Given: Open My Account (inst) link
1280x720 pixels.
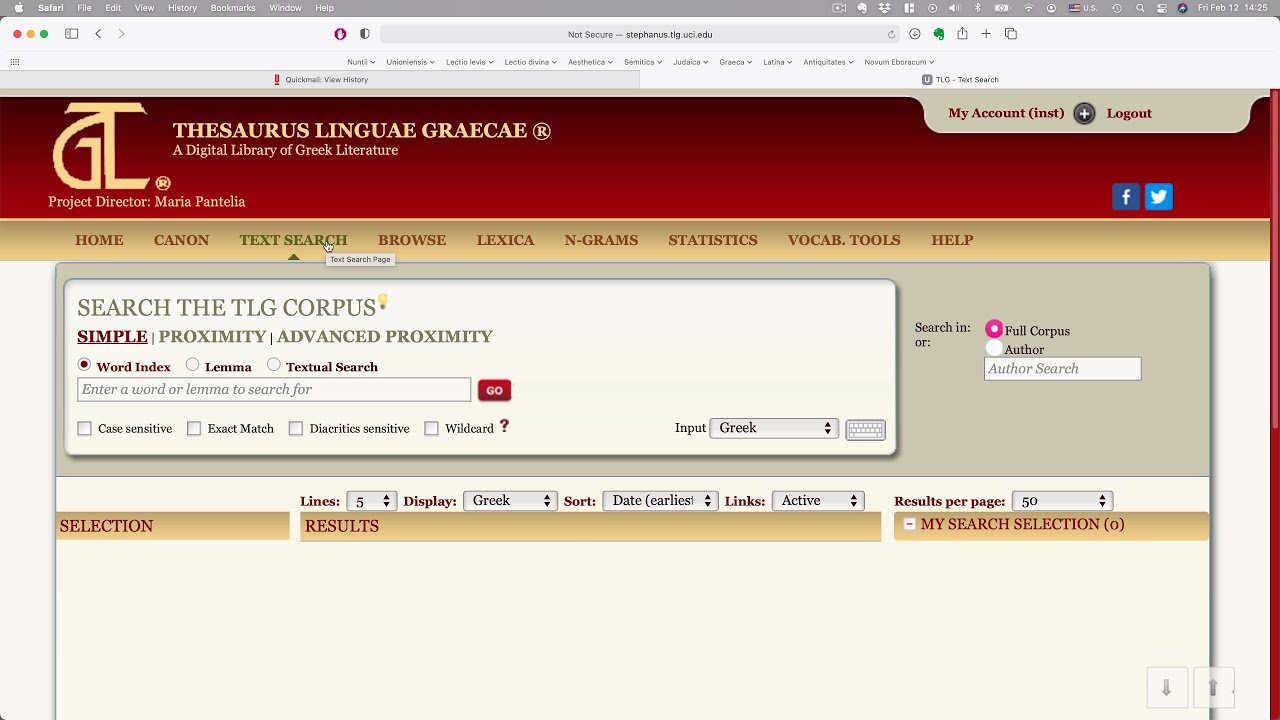Looking at the screenshot, I should (x=1006, y=113).
